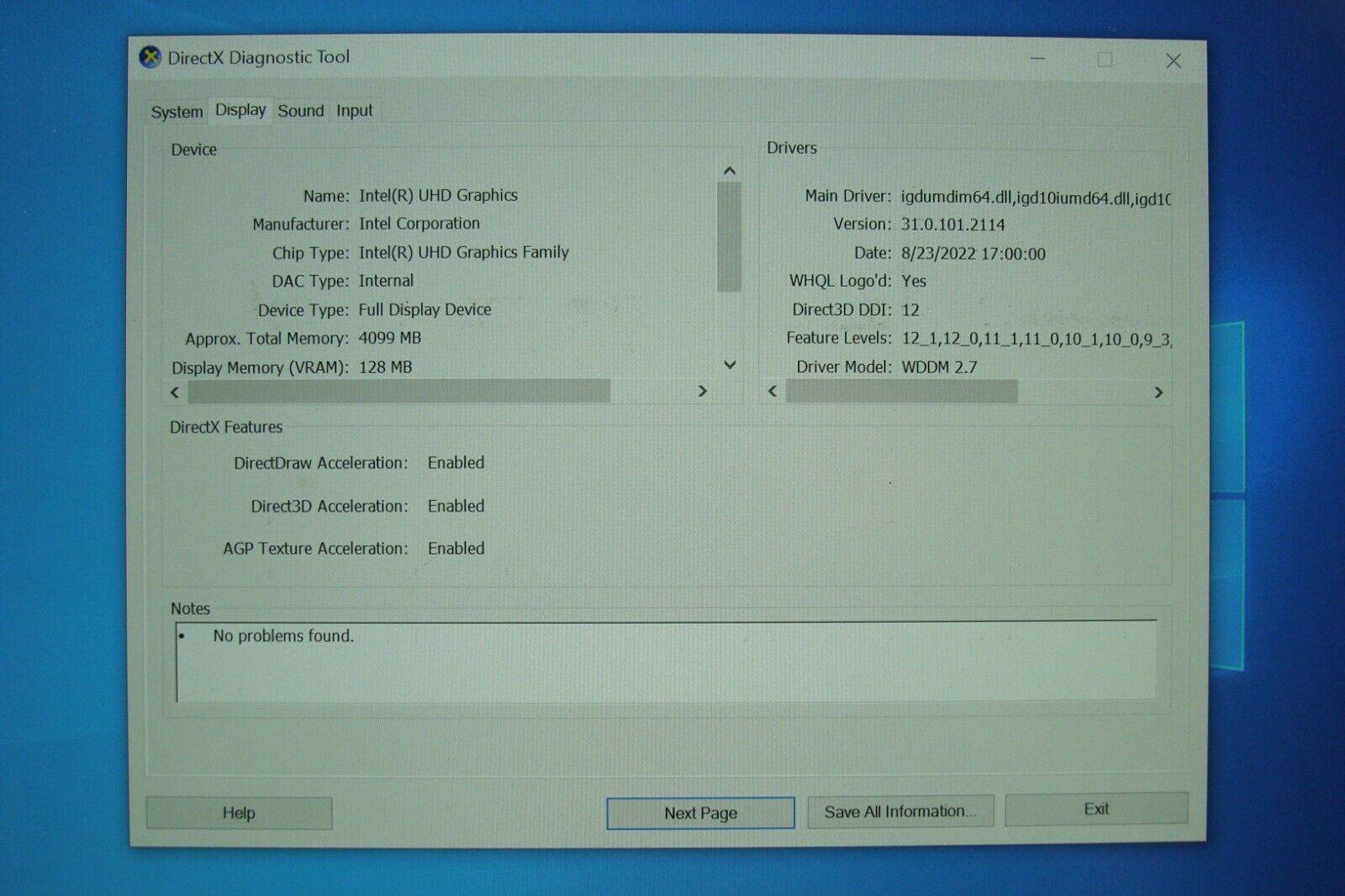Click the DirectX Diagnostic Tool title bar icon
The height and width of the screenshot is (896, 1345).
coord(149,56)
